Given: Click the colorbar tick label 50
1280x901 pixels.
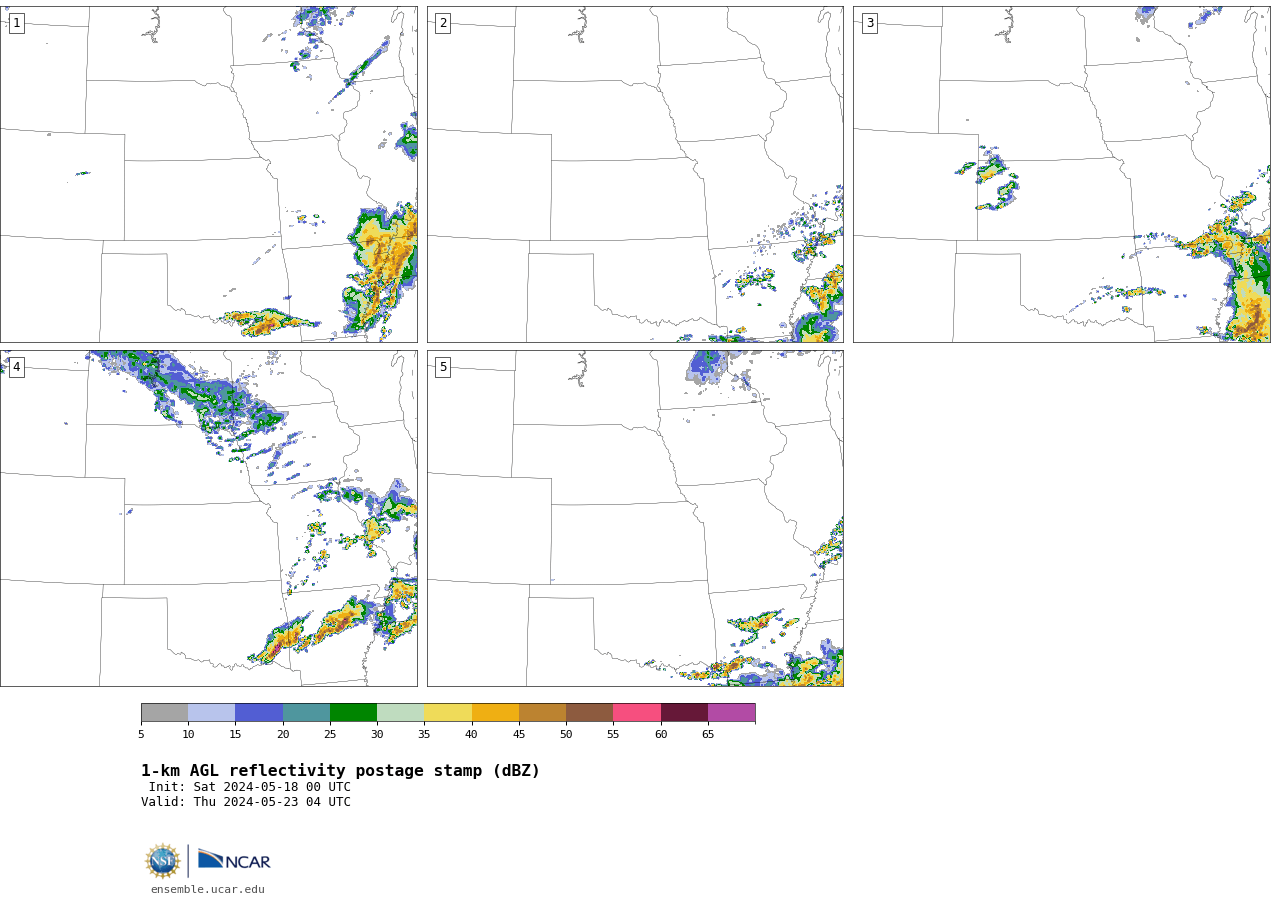Looking at the screenshot, I should pos(566,735).
